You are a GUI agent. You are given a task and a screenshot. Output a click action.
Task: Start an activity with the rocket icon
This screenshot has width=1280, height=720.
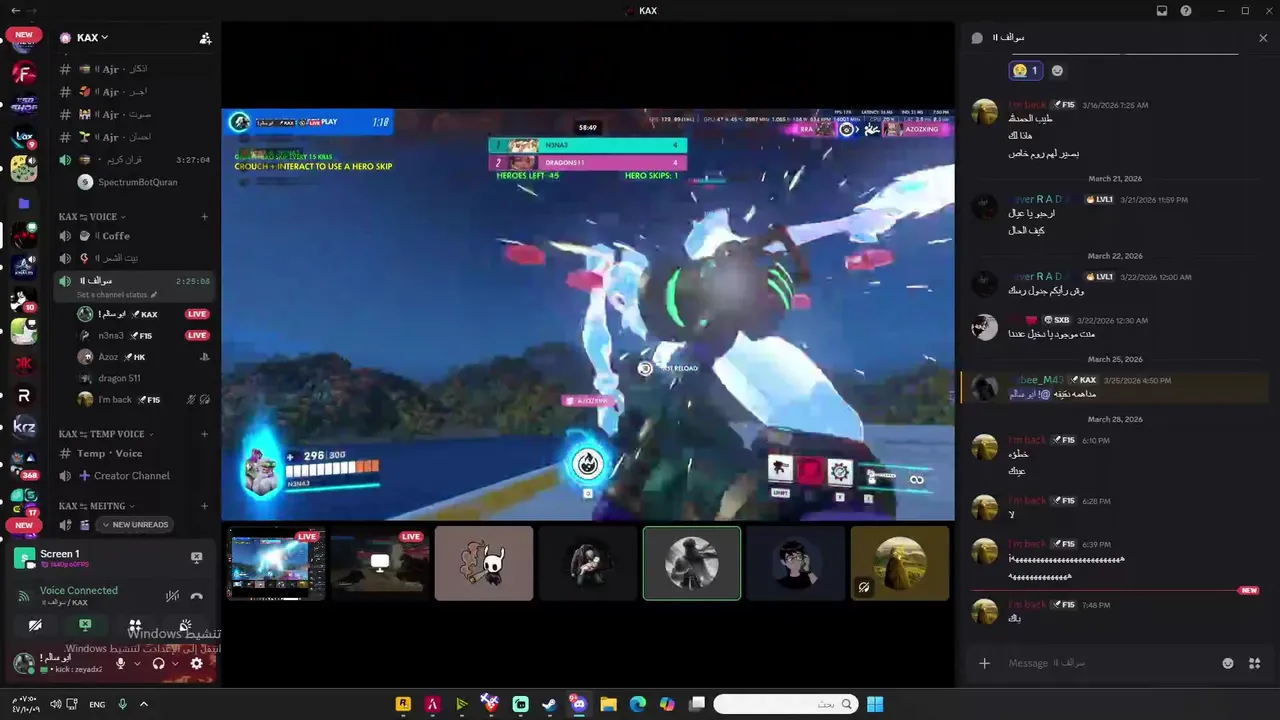pos(135,625)
